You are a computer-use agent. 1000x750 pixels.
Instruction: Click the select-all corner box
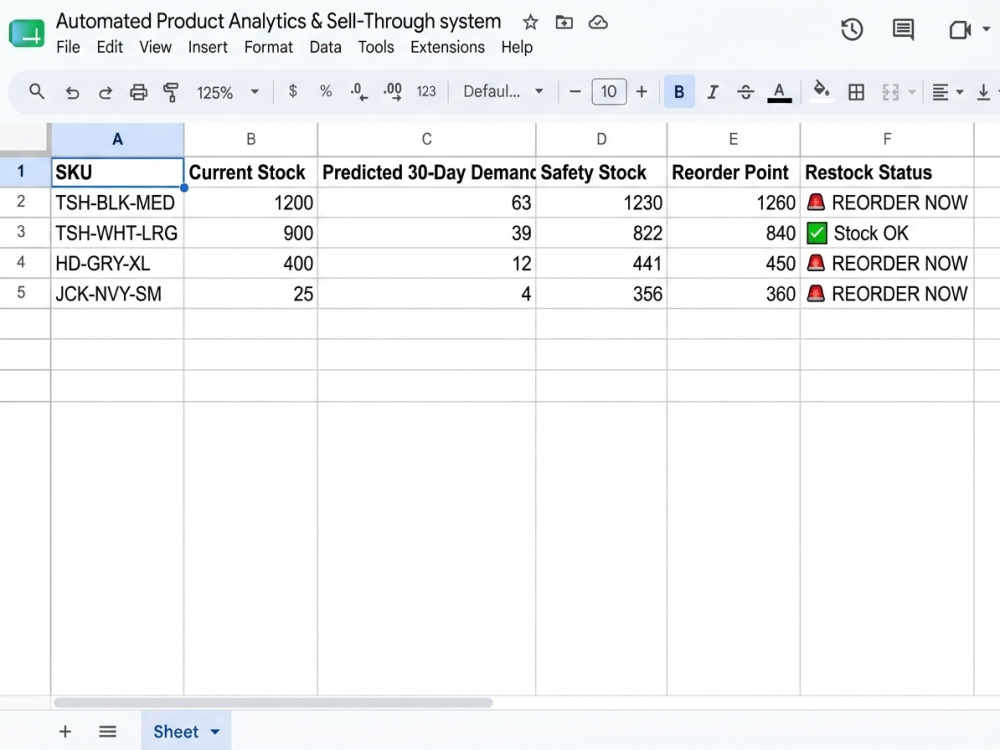coord(25,138)
